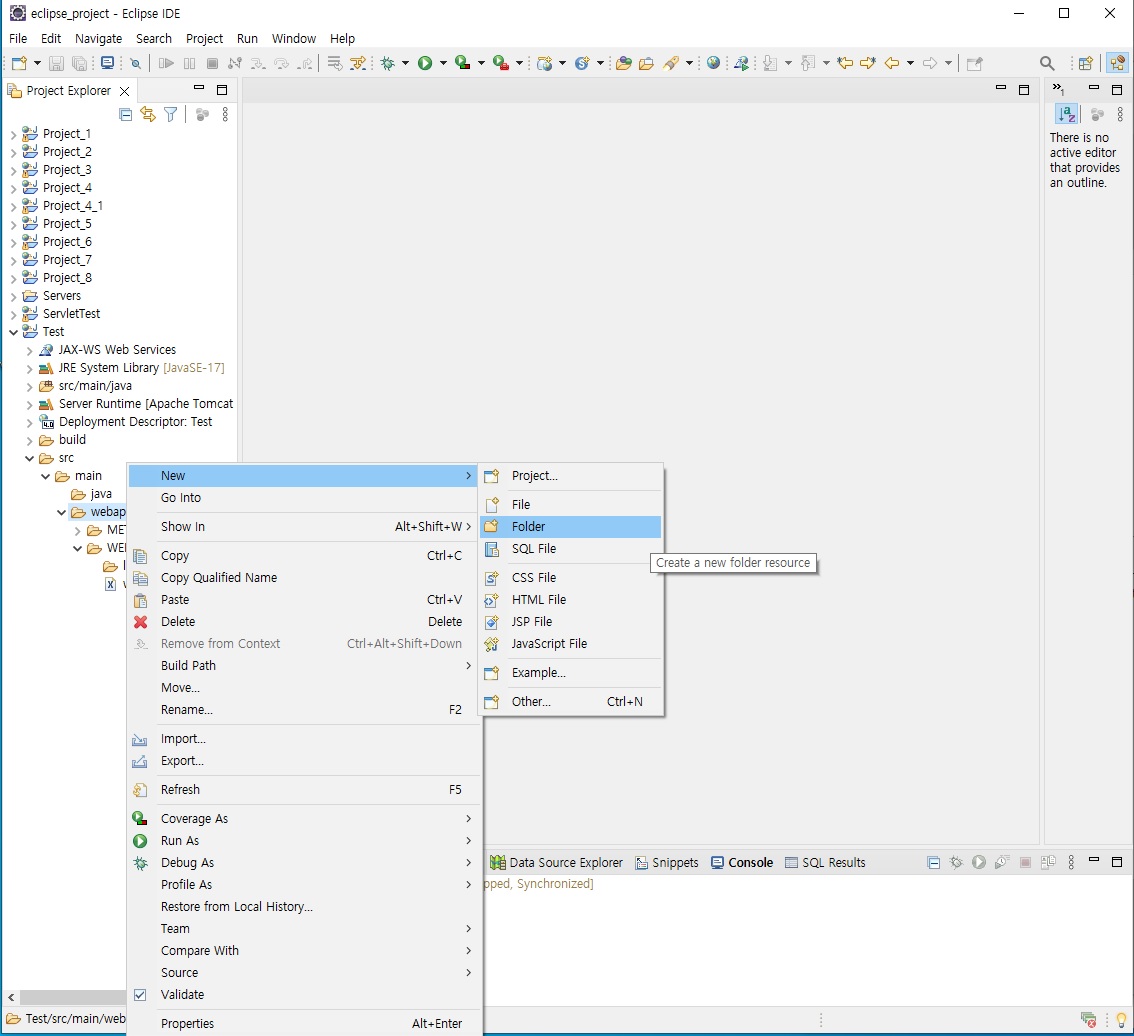The height and width of the screenshot is (1036, 1134).
Task: Expand the Build Path submenu arrow
Action: coord(469,666)
